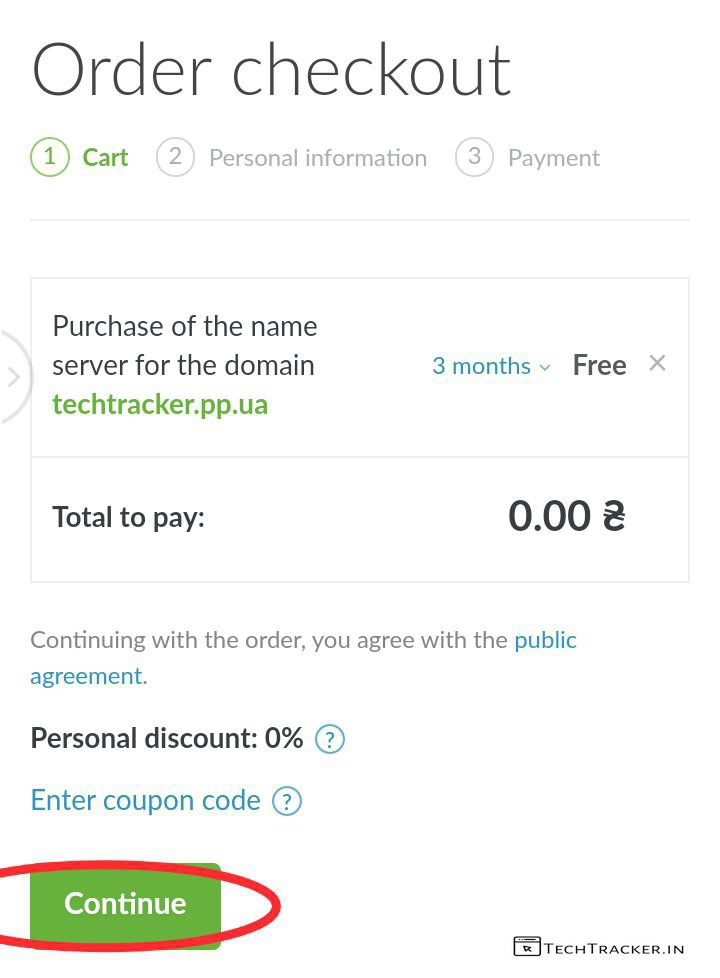Select the Cart step label
This screenshot has width=720, height=978.
[105, 158]
